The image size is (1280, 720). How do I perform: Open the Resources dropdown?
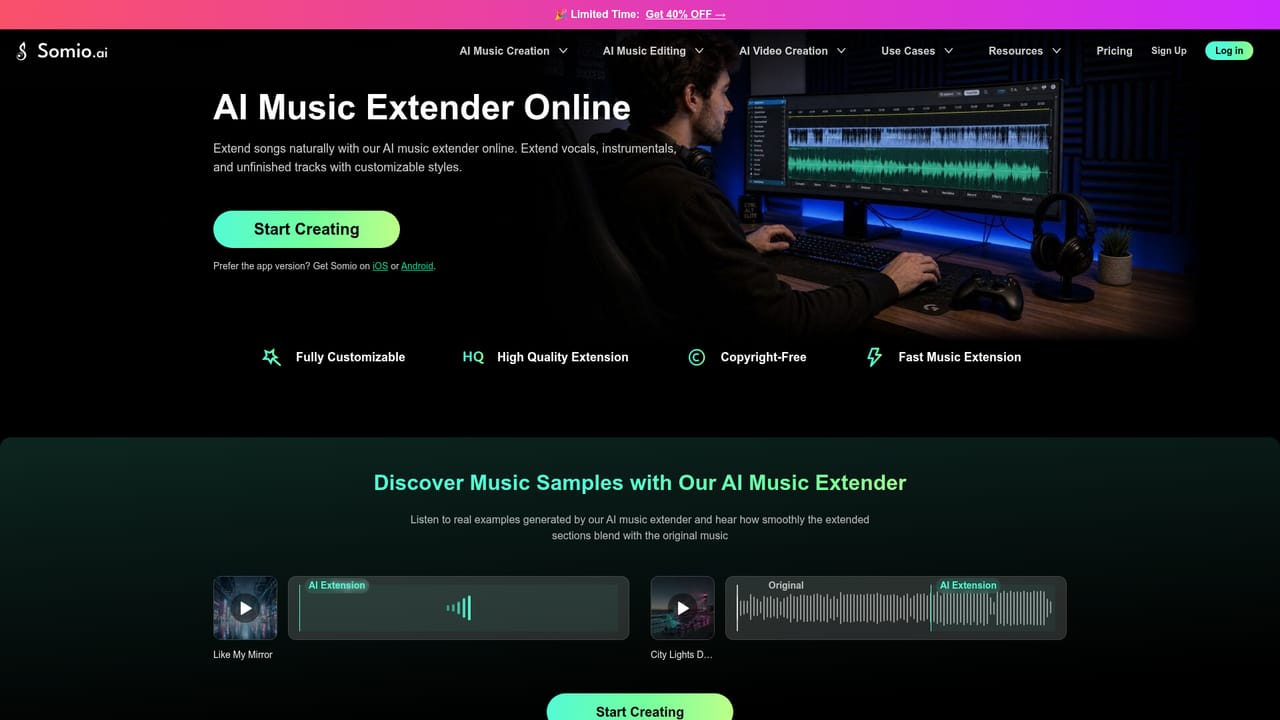[1025, 51]
